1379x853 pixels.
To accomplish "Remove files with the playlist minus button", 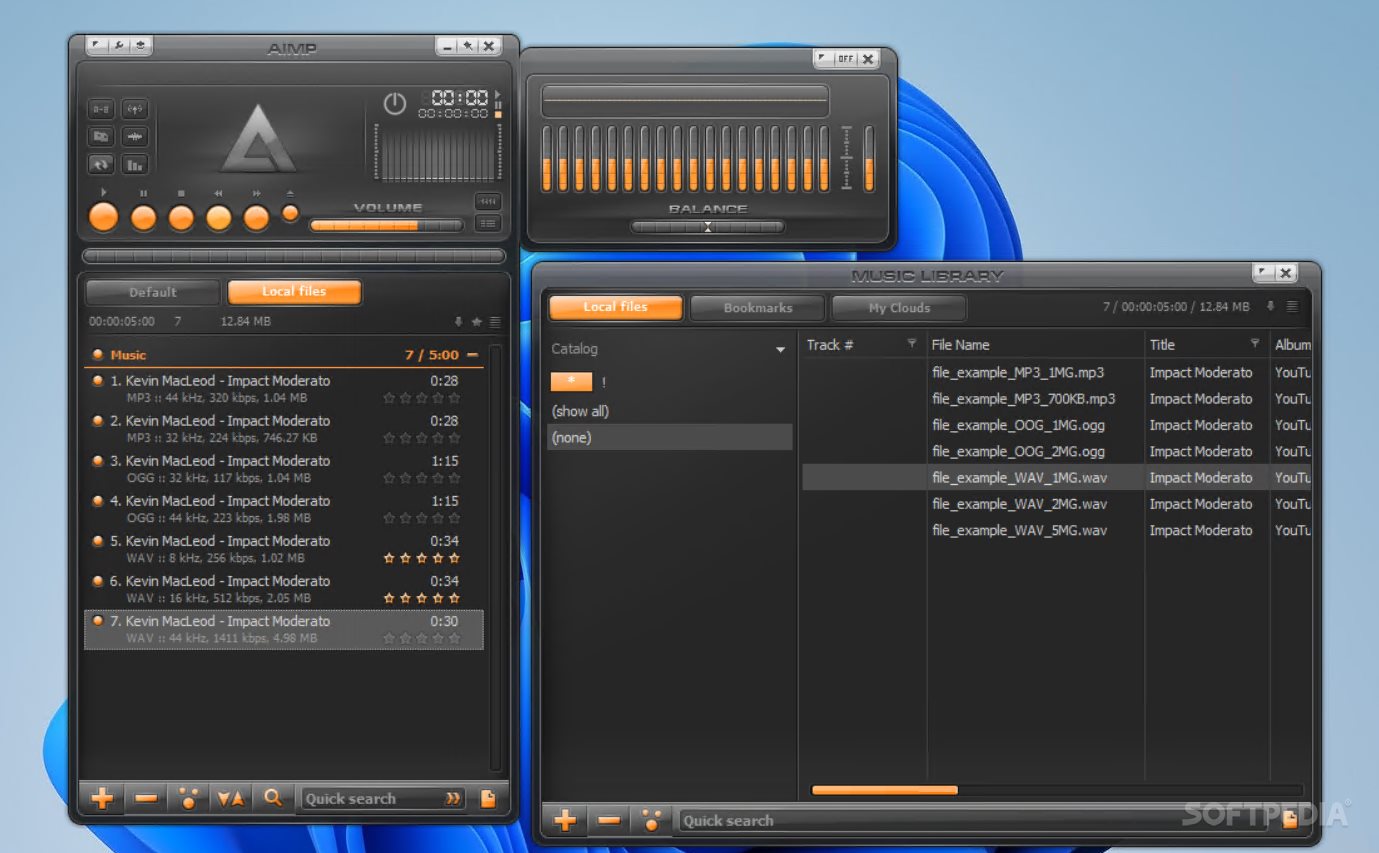I will click(x=146, y=798).
